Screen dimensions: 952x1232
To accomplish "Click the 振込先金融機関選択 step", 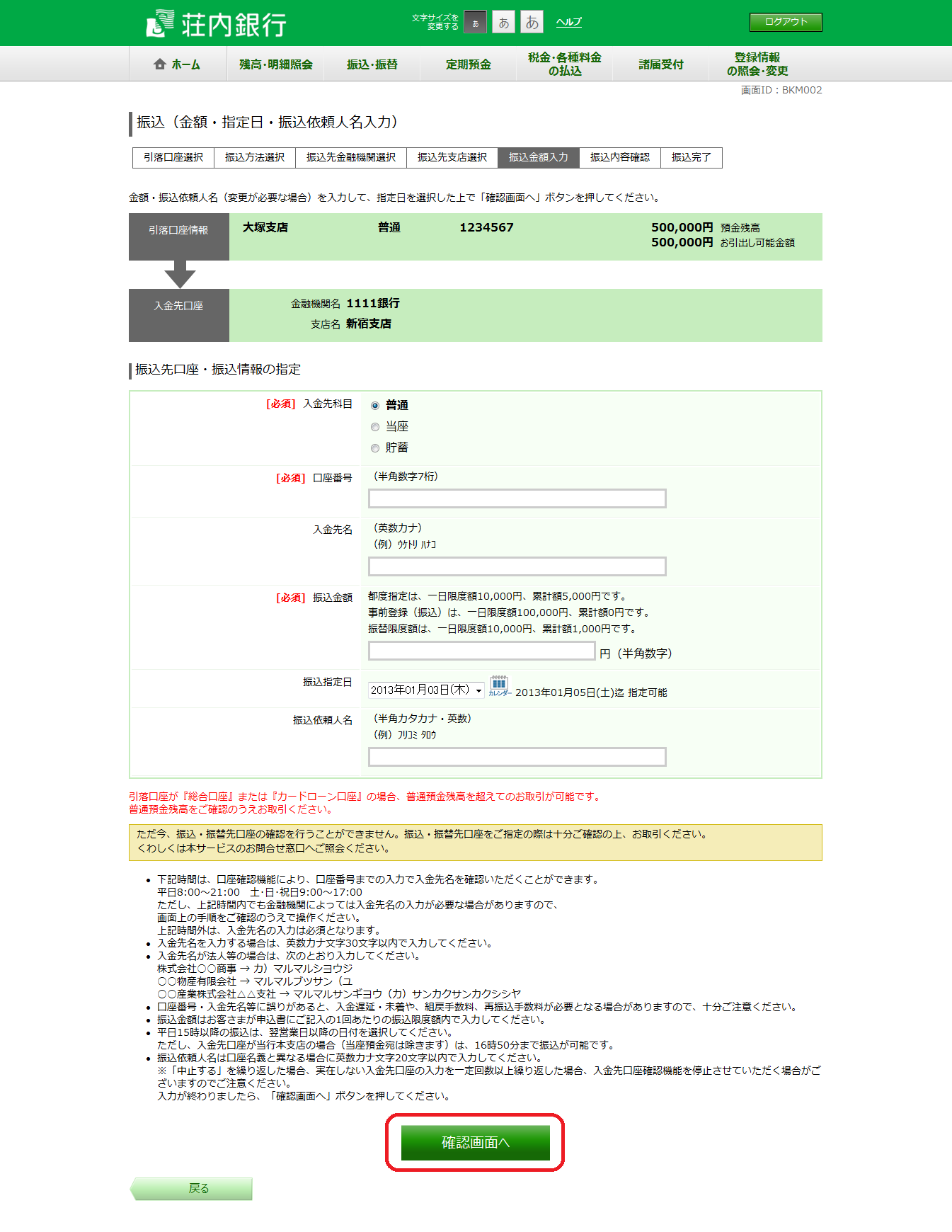I will pos(351,157).
